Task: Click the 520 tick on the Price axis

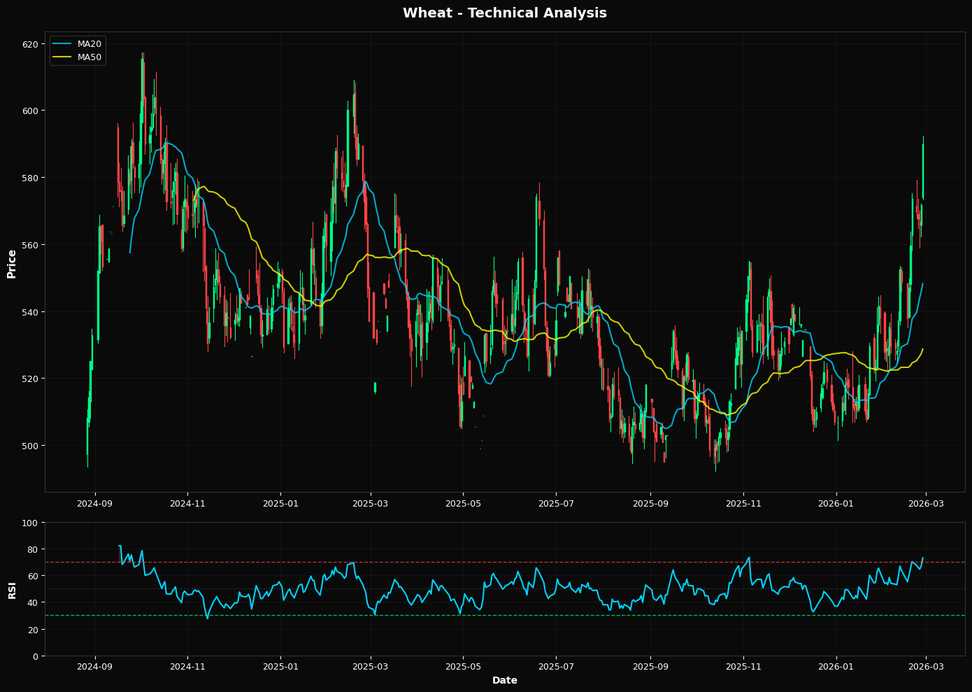Action: (x=32, y=379)
